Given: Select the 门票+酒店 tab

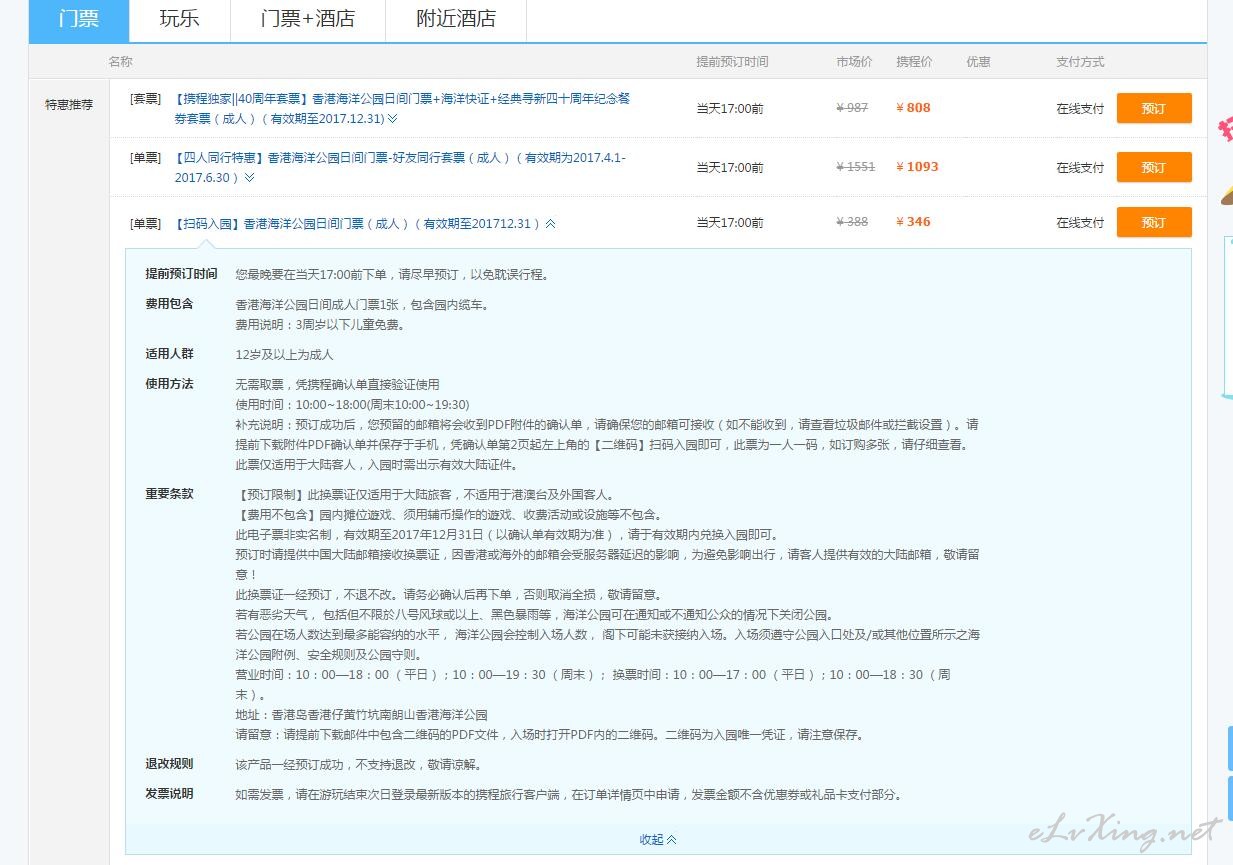Looking at the screenshot, I should [308, 20].
